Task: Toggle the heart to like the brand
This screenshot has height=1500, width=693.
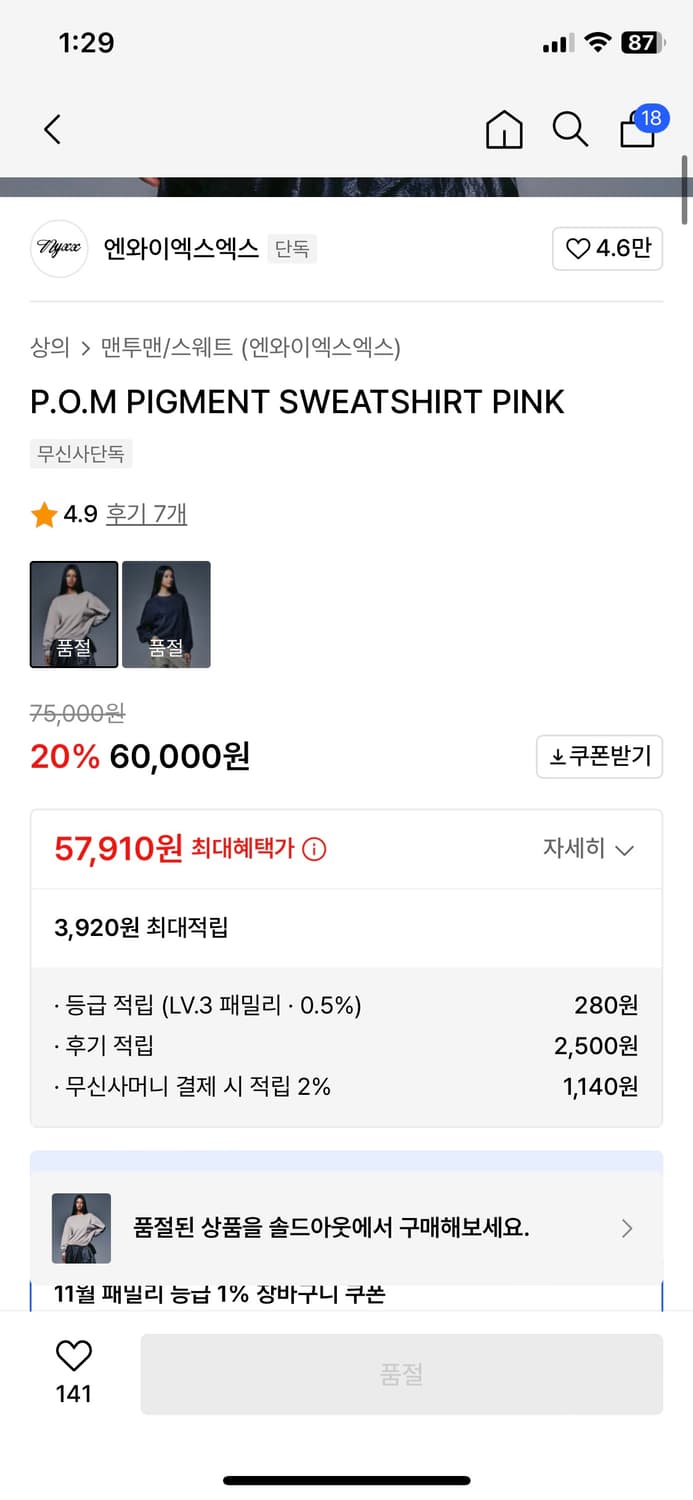Action: 578,248
